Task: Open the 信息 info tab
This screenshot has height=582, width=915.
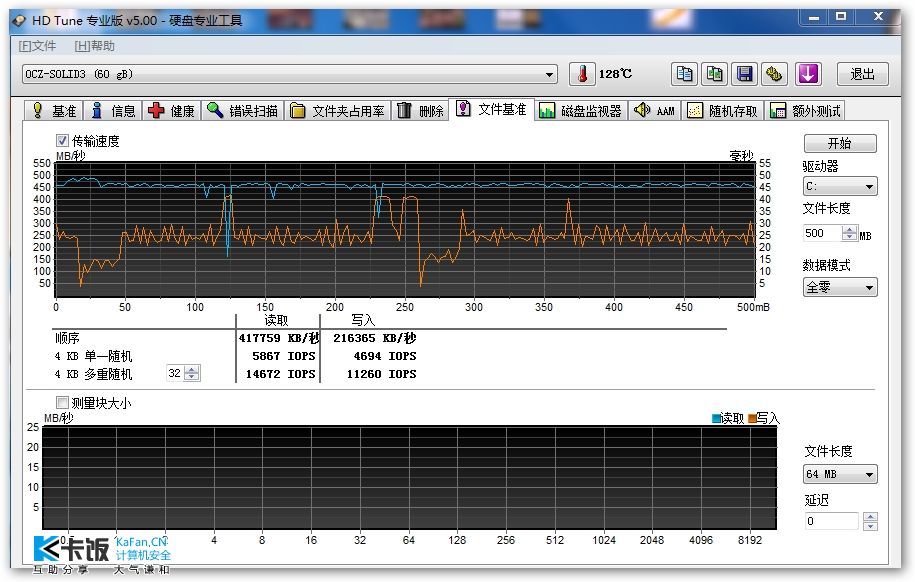Action: (x=113, y=110)
